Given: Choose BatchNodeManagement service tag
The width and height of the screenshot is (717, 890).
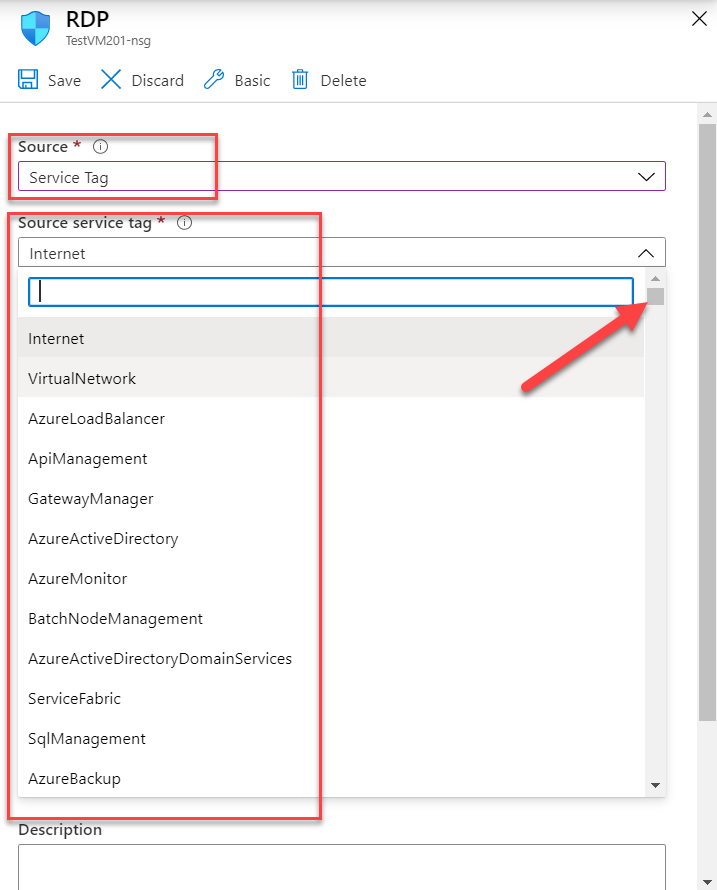Looking at the screenshot, I should [331, 619].
